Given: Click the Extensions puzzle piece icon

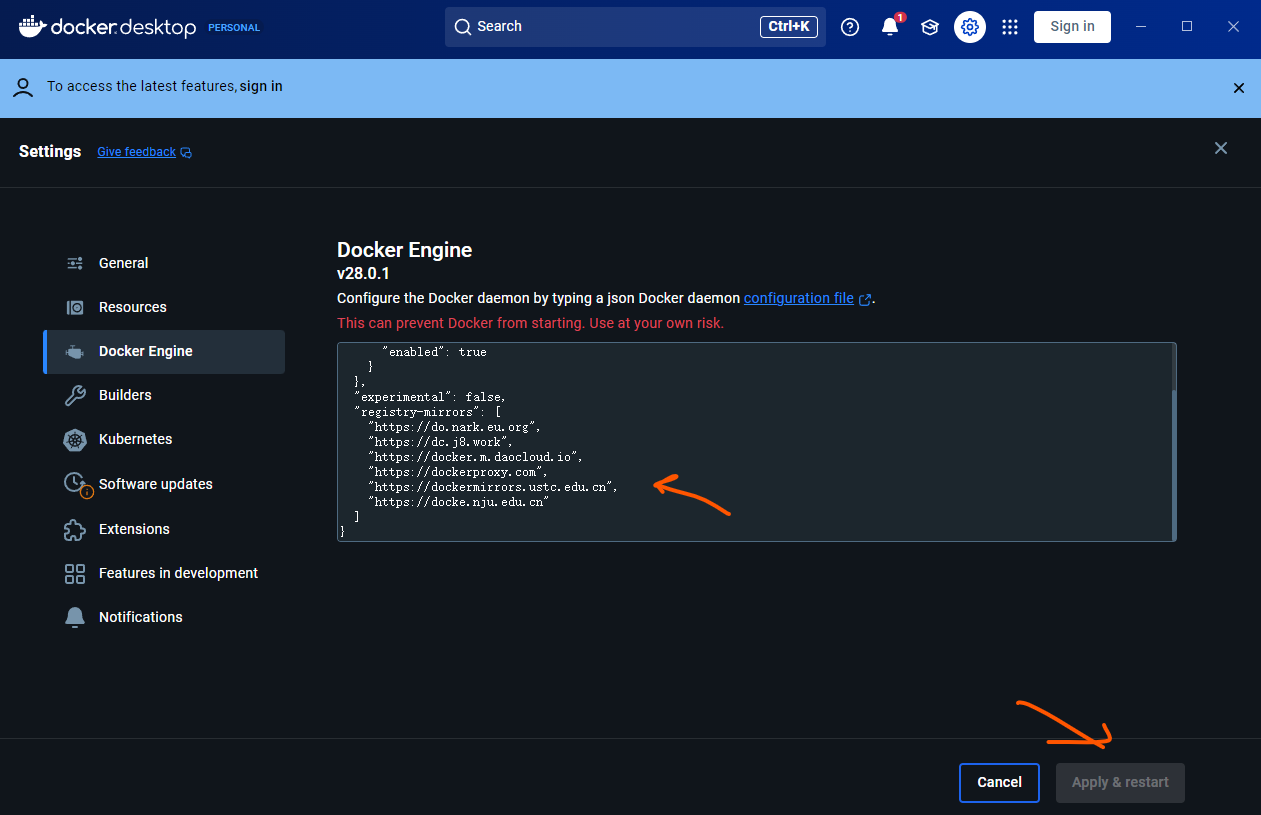Looking at the screenshot, I should pyautogui.click(x=75, y=529).
